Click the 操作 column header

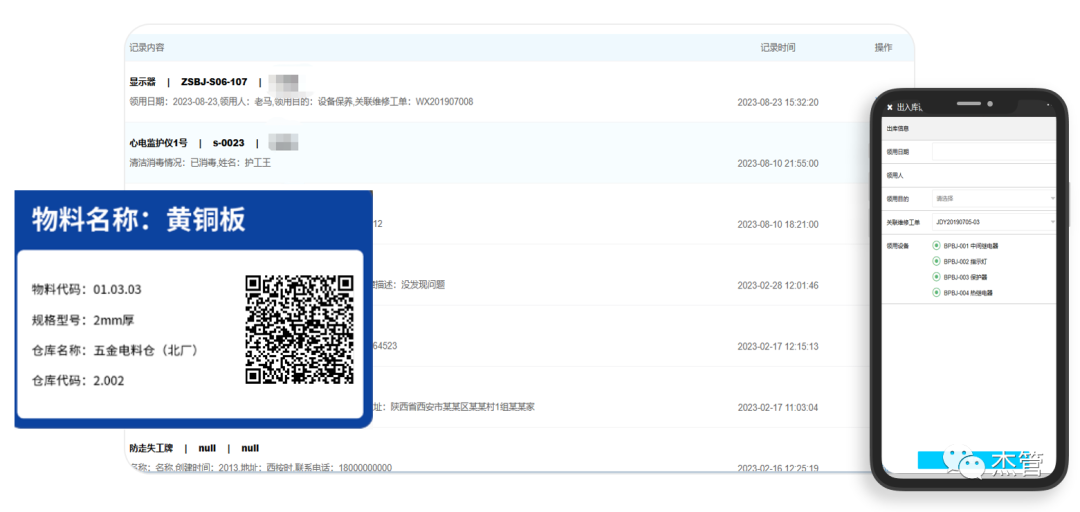[883, 47]
